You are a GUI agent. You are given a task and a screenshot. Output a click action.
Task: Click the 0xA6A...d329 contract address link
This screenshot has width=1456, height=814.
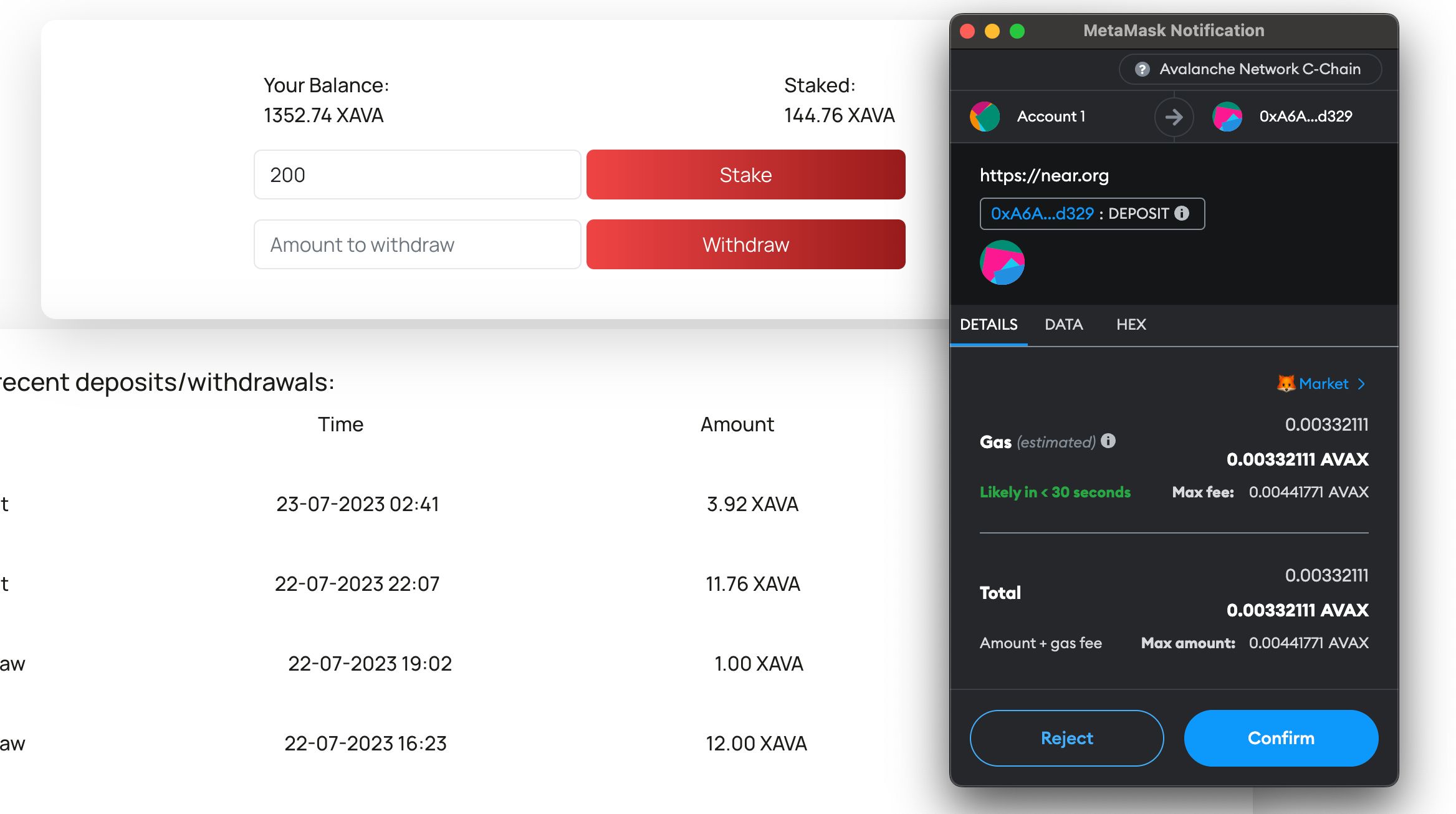click(1042, 214)
